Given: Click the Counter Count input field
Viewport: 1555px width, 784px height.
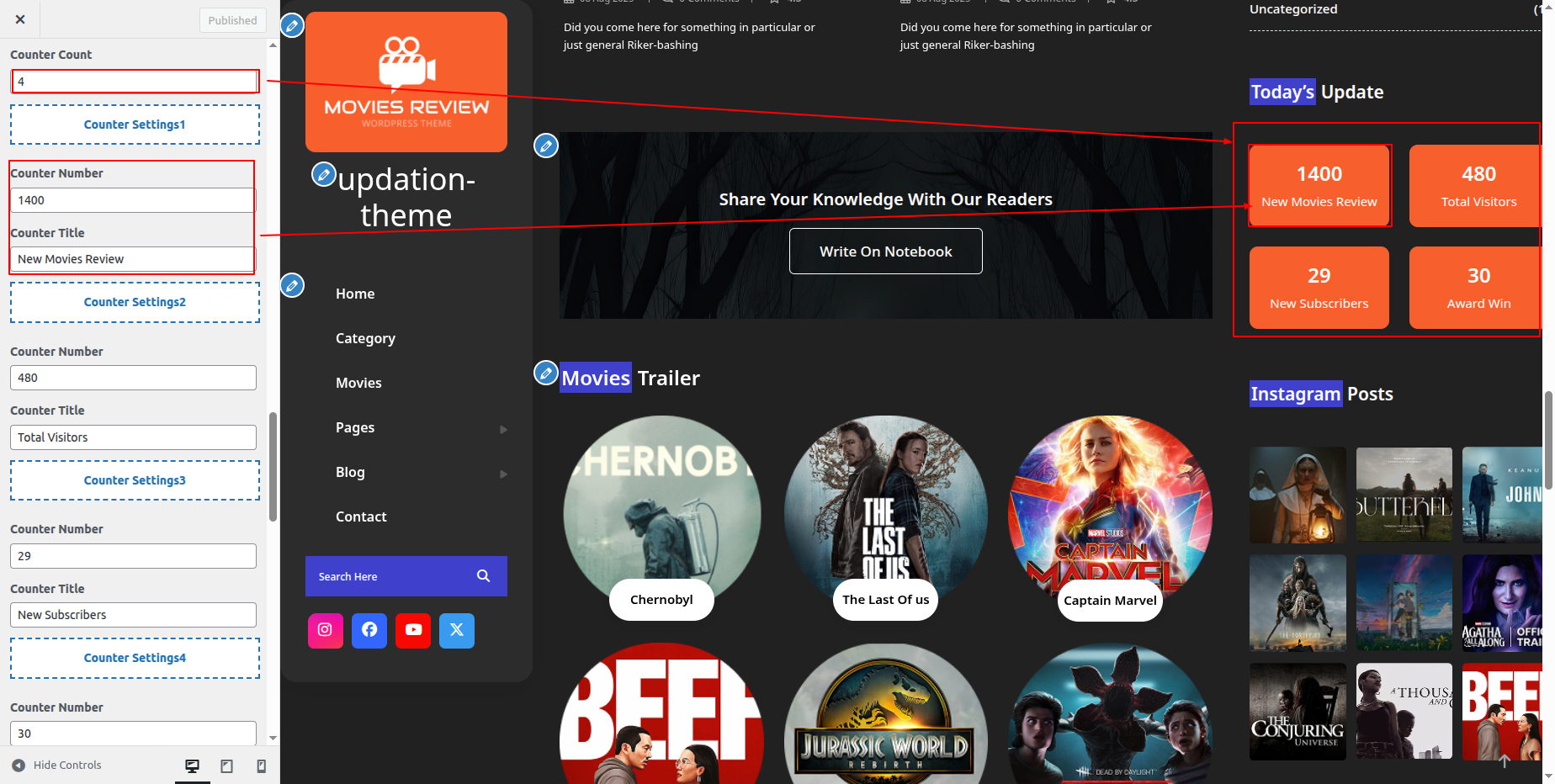Looking at the screenshot, I should [135, 82].
